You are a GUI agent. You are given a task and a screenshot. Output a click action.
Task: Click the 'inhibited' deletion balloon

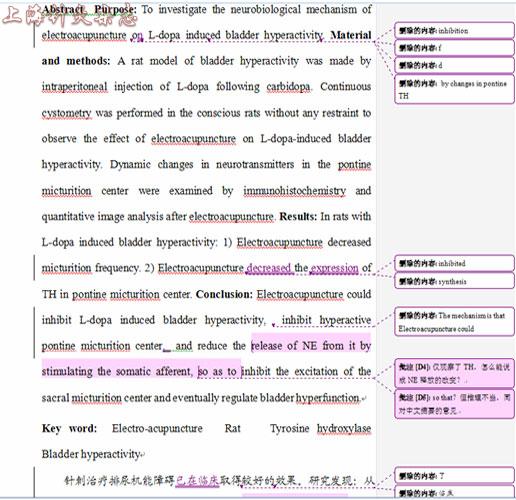click(x=454, y=263)
